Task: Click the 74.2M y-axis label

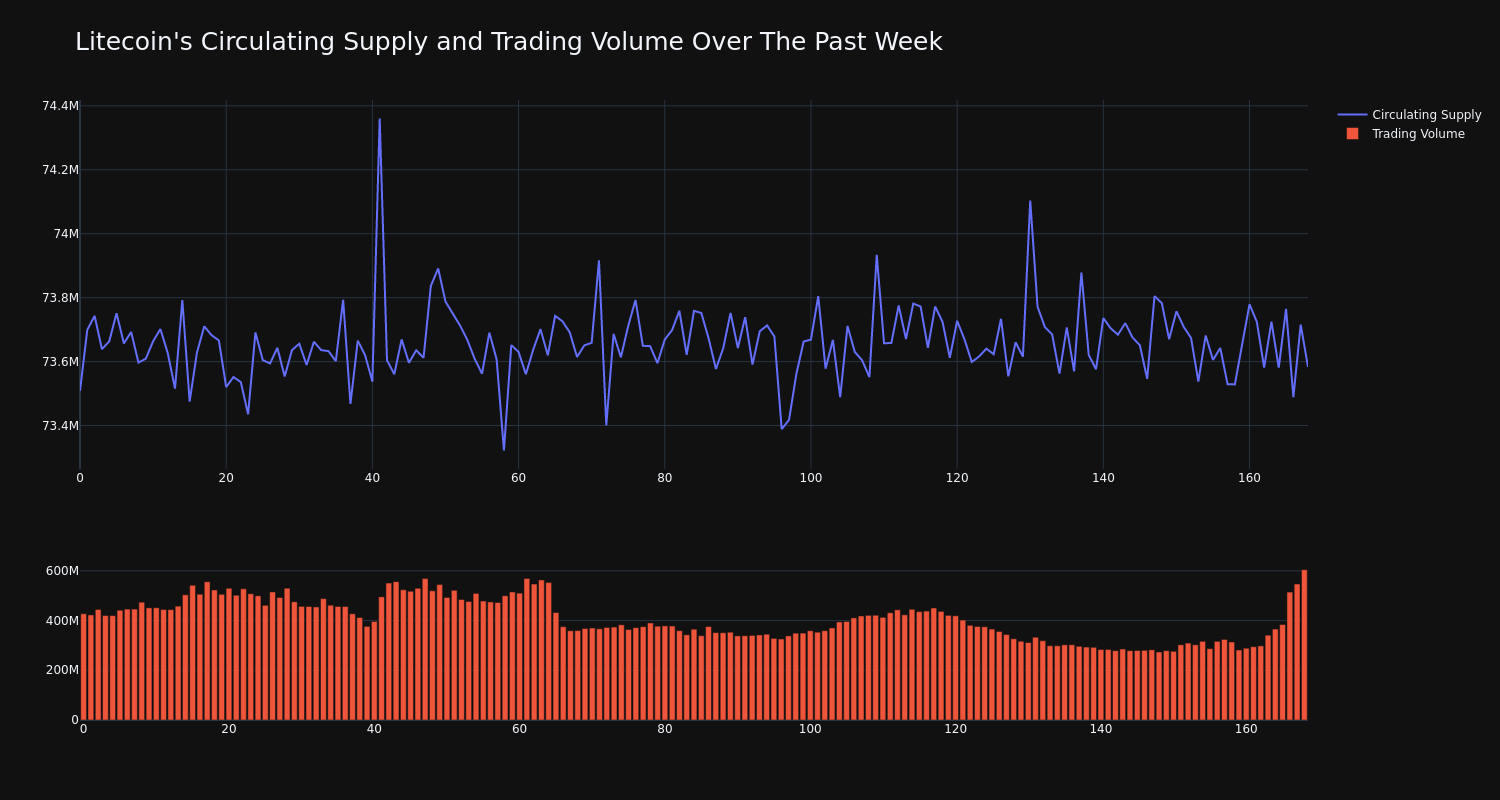Action: (x=60, y=170)
